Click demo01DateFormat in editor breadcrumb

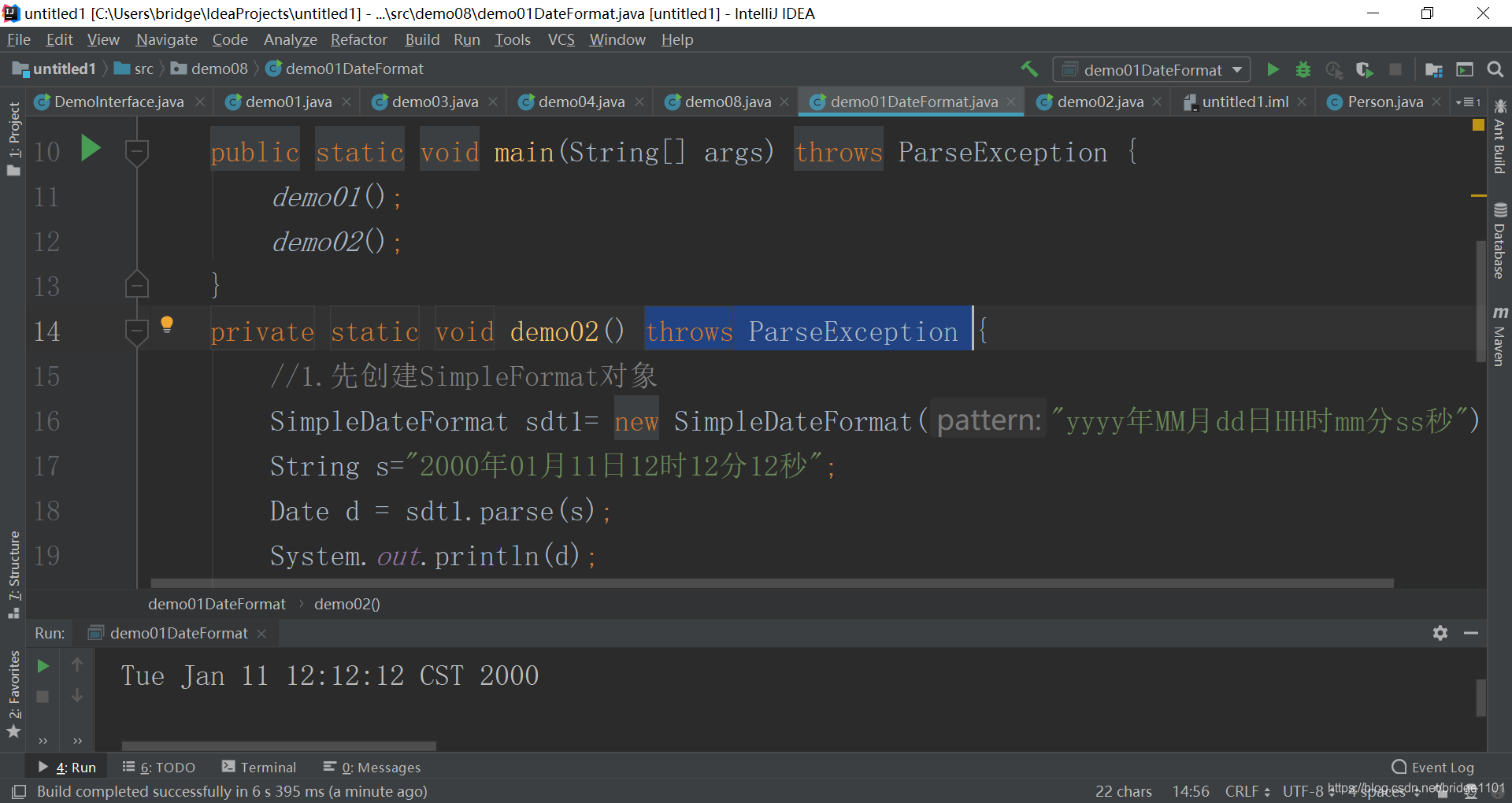tap(217, 604)
